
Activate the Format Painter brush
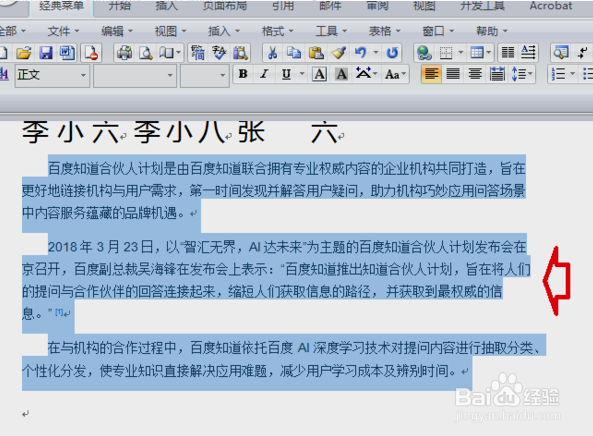pyautogui.click(x=338, y=53)
